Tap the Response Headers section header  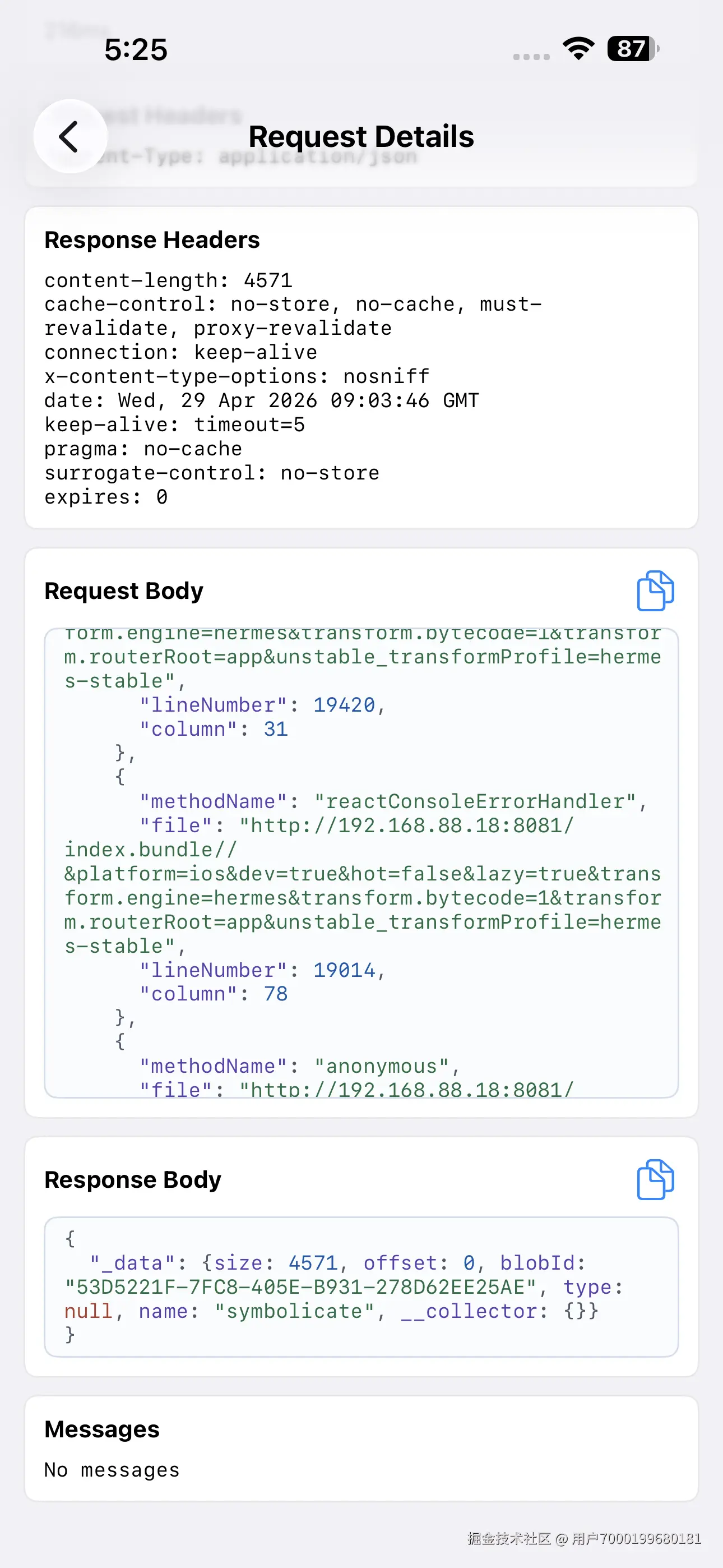[151, 240]
